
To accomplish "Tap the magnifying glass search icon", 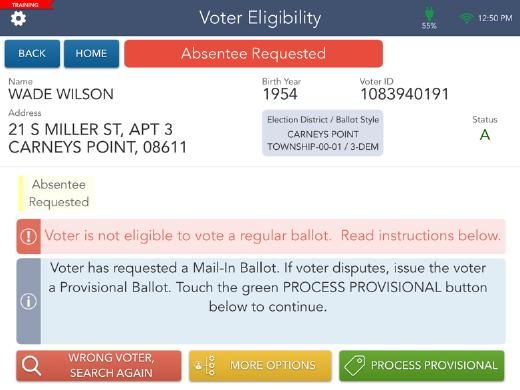I will 31,366.
